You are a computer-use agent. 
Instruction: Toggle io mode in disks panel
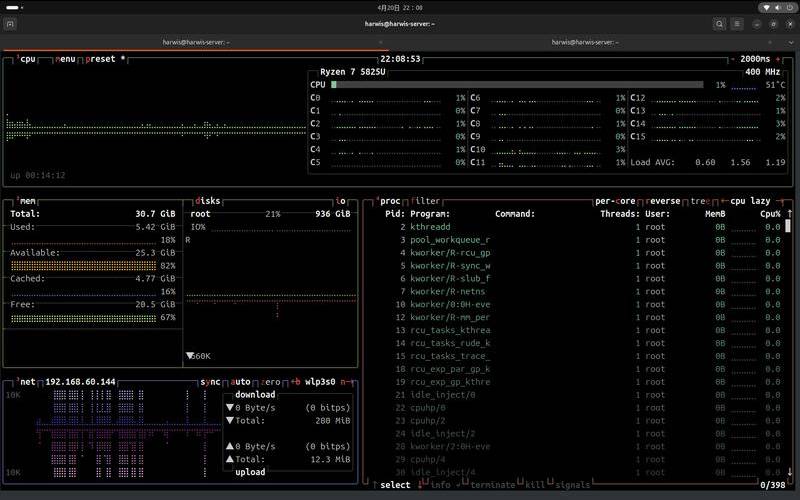341,201
